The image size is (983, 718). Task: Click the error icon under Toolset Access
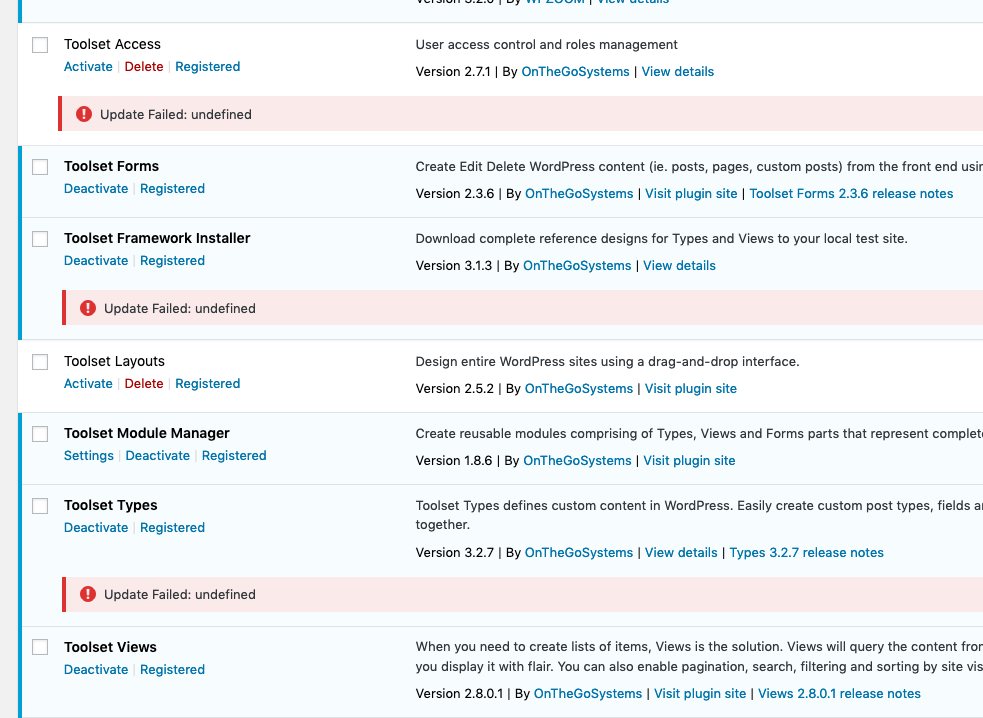[84, 114]
